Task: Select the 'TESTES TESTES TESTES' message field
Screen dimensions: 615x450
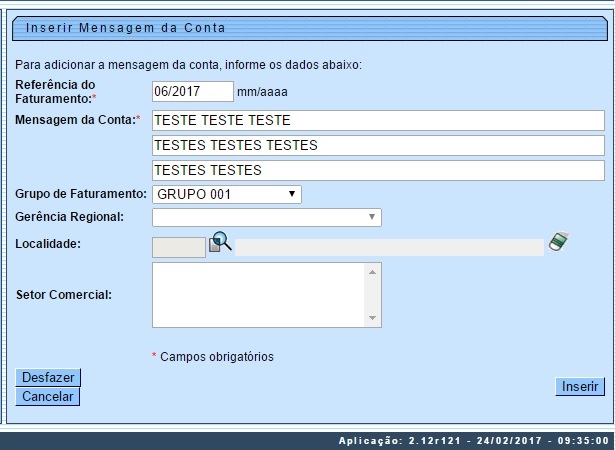Action: pyautogui.click(x=378, y=145)
